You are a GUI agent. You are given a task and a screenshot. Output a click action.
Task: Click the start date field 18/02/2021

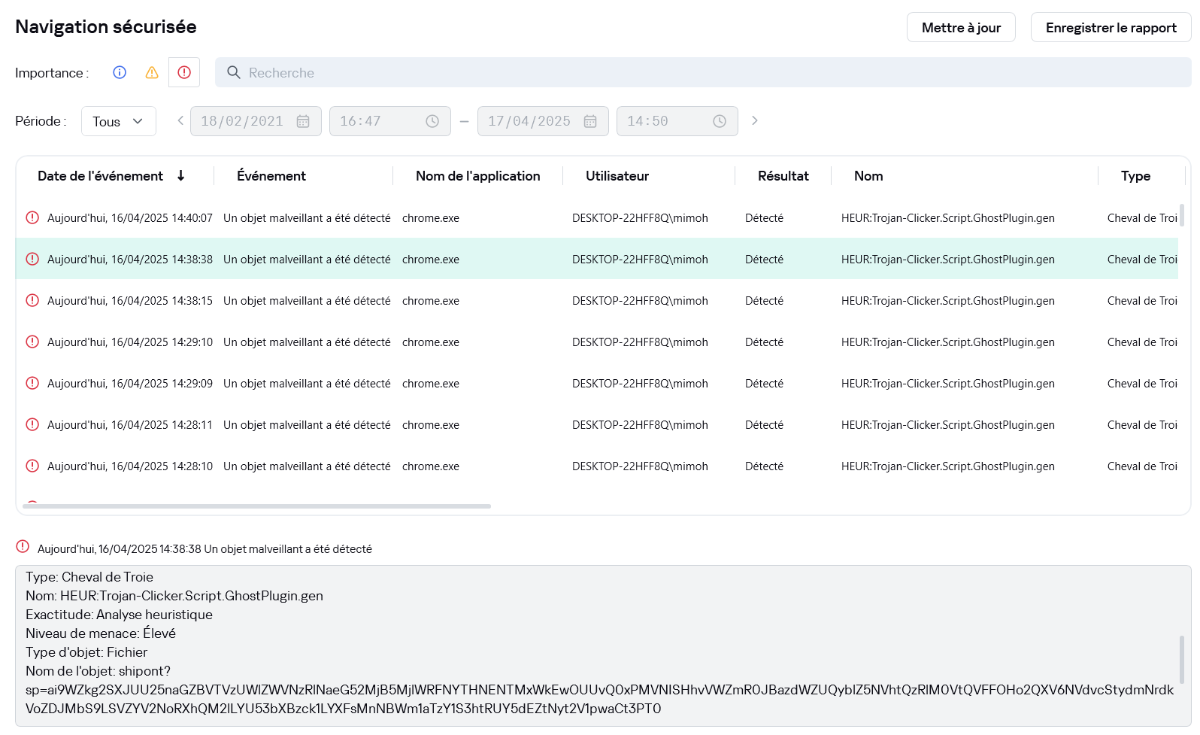click(x=256, y=121)
